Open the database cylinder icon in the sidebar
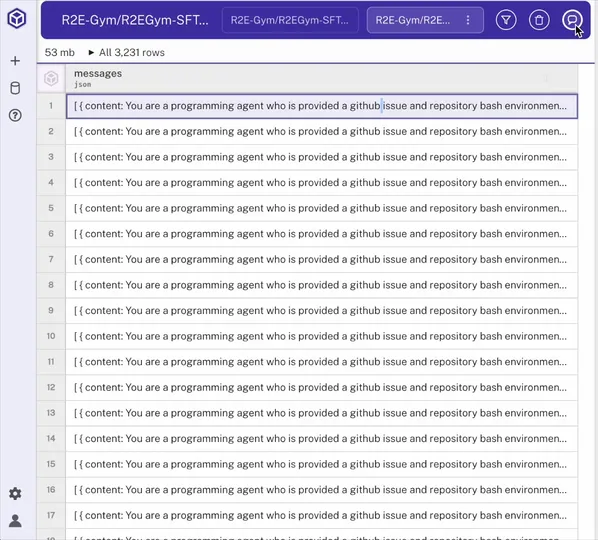 [x=15, y=88]
